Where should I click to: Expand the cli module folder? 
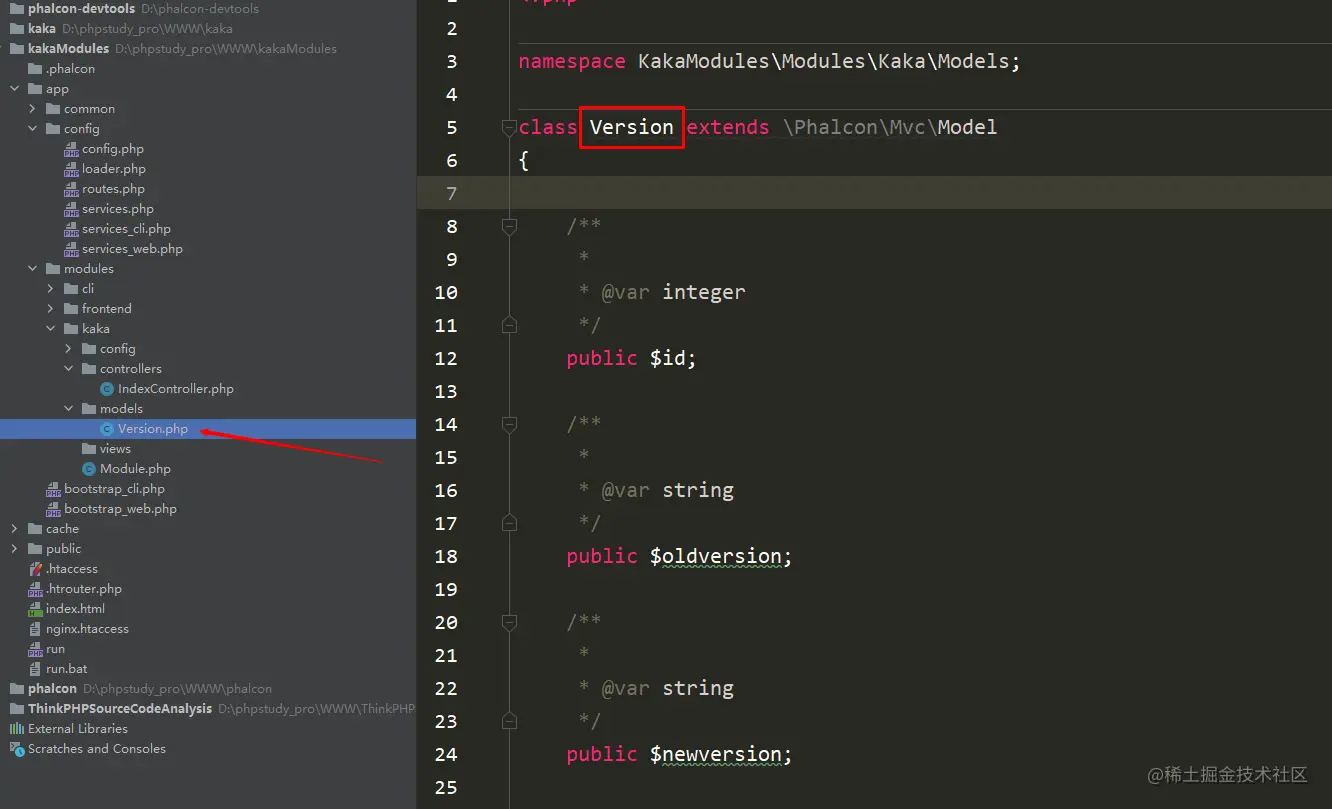pyautogui.click(x=51, y=289)
